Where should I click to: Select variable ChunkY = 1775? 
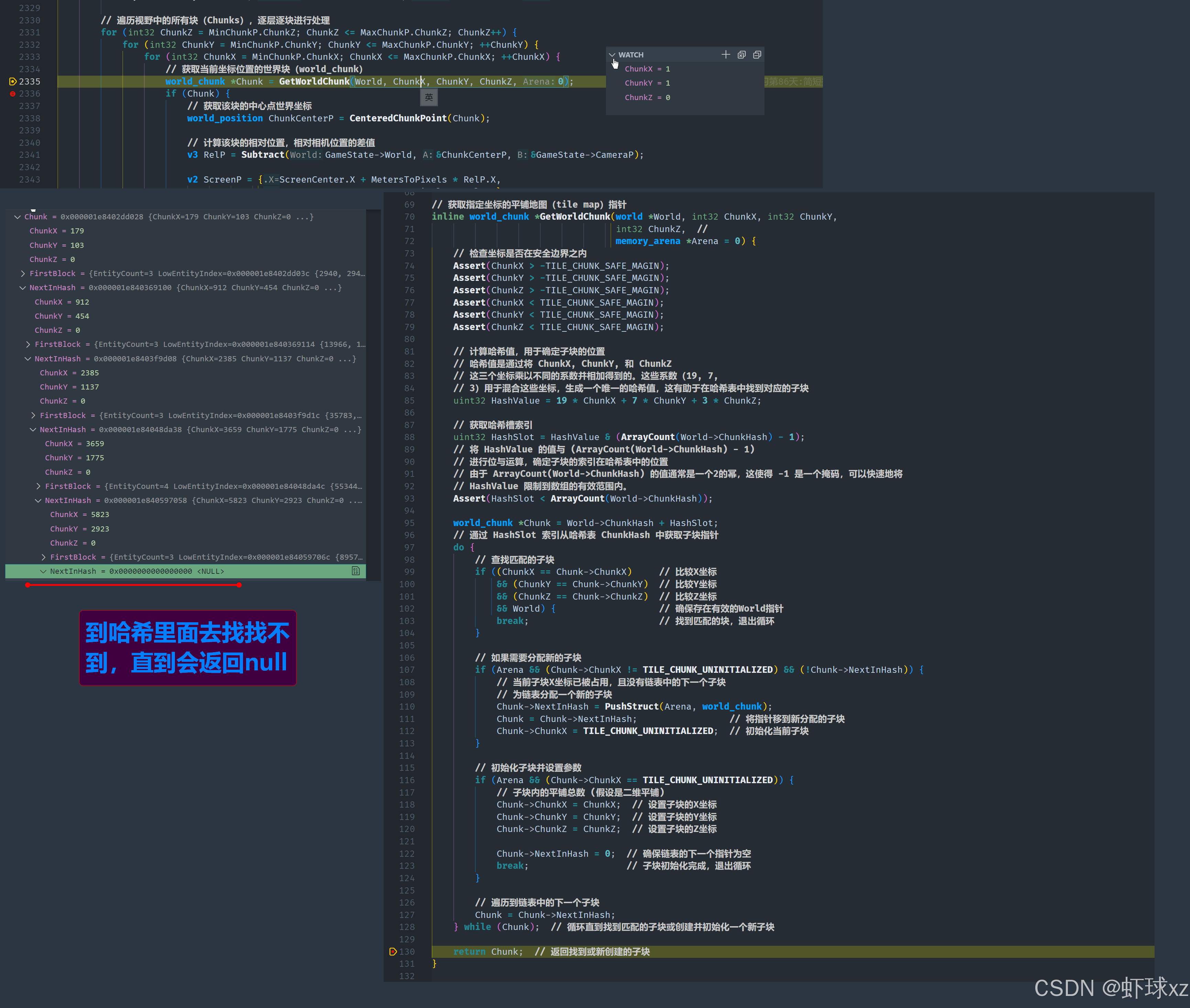[x=74, y=458]
